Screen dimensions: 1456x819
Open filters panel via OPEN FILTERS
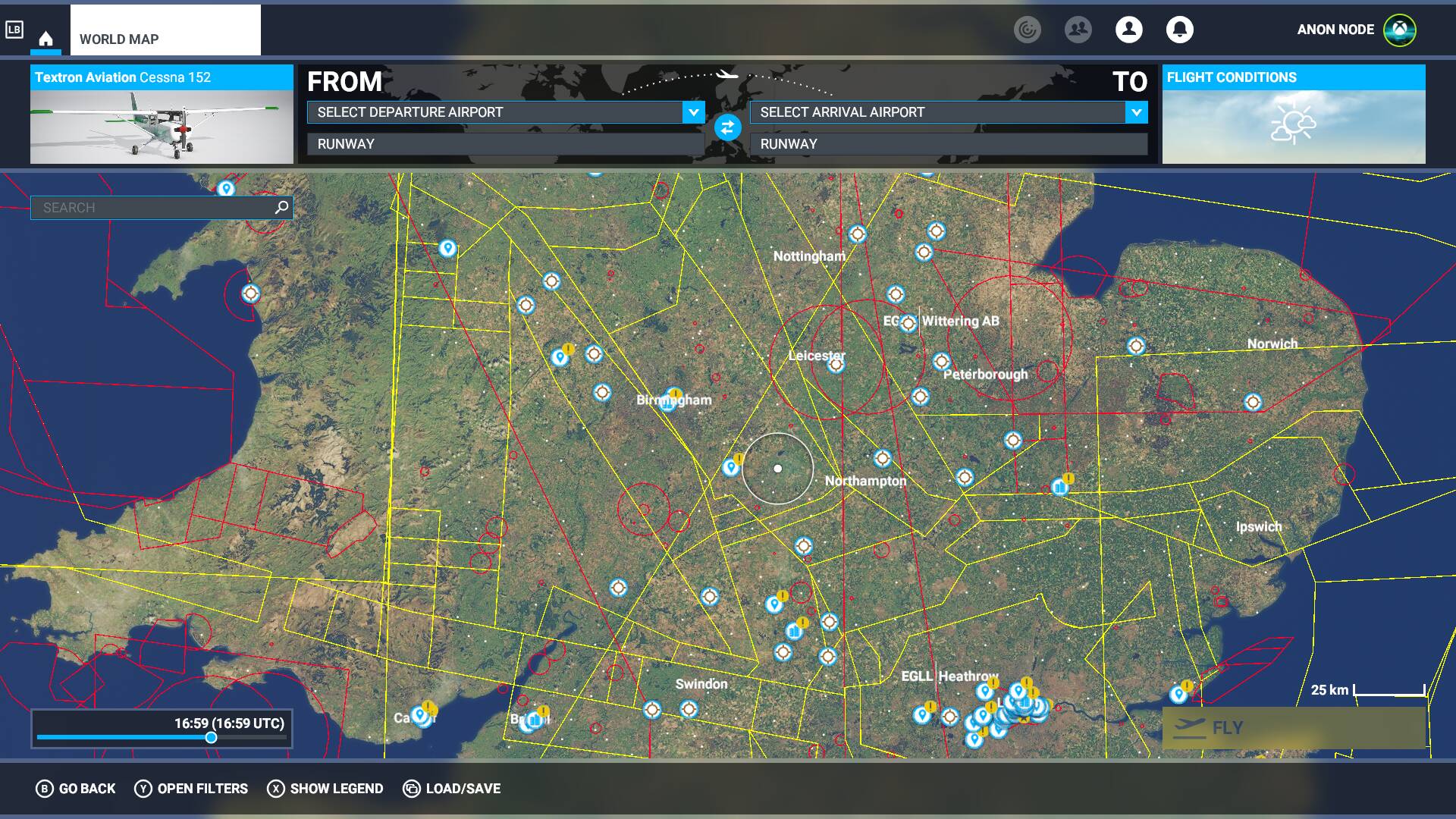191,788
